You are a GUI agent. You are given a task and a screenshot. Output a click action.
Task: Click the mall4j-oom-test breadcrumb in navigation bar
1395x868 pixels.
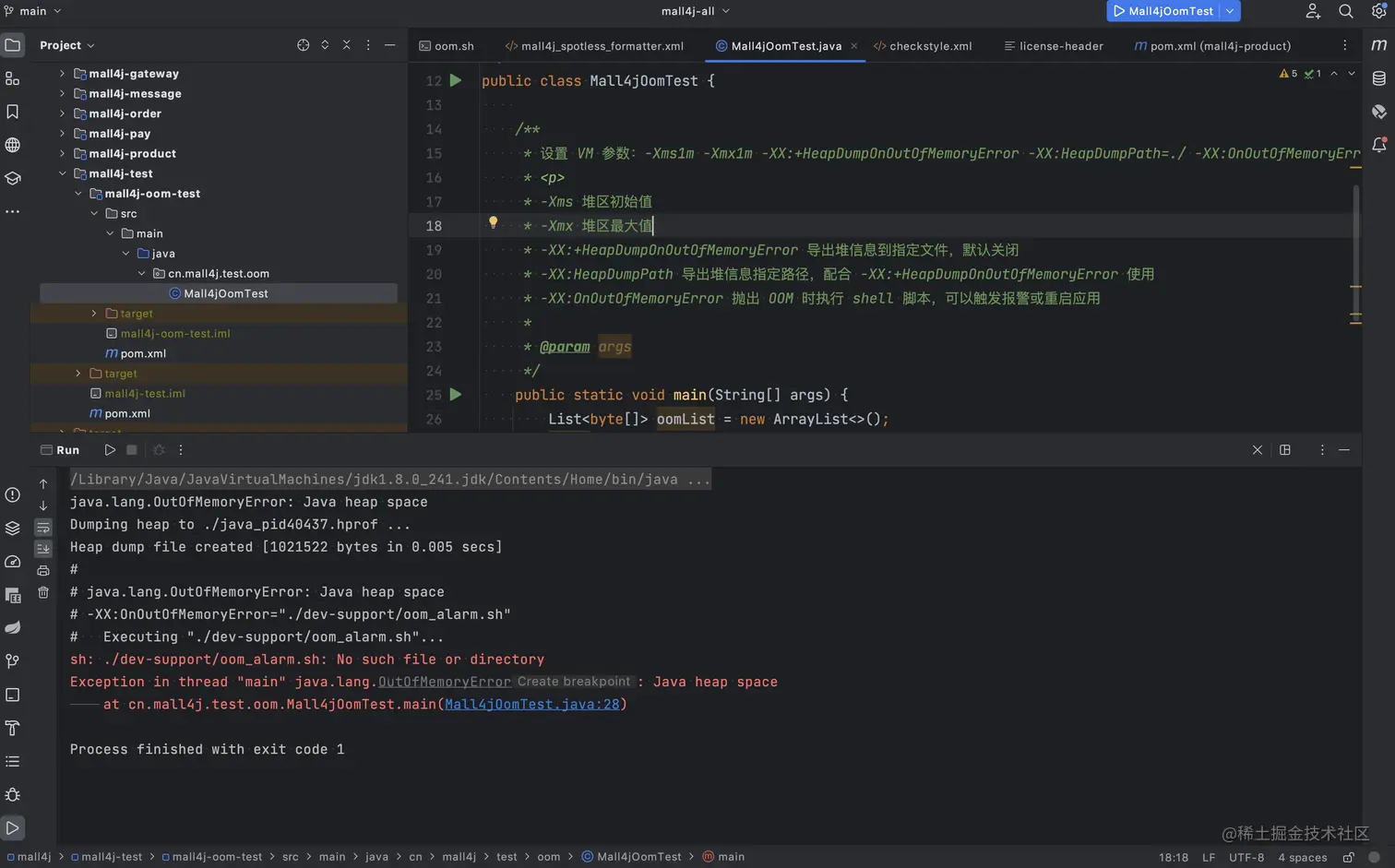tap(213, 857)
